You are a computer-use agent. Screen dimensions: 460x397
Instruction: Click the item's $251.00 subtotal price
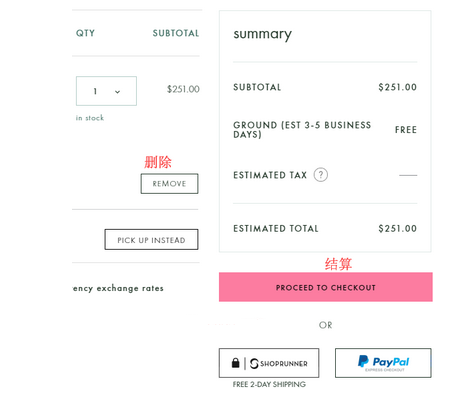coord(183,89)
